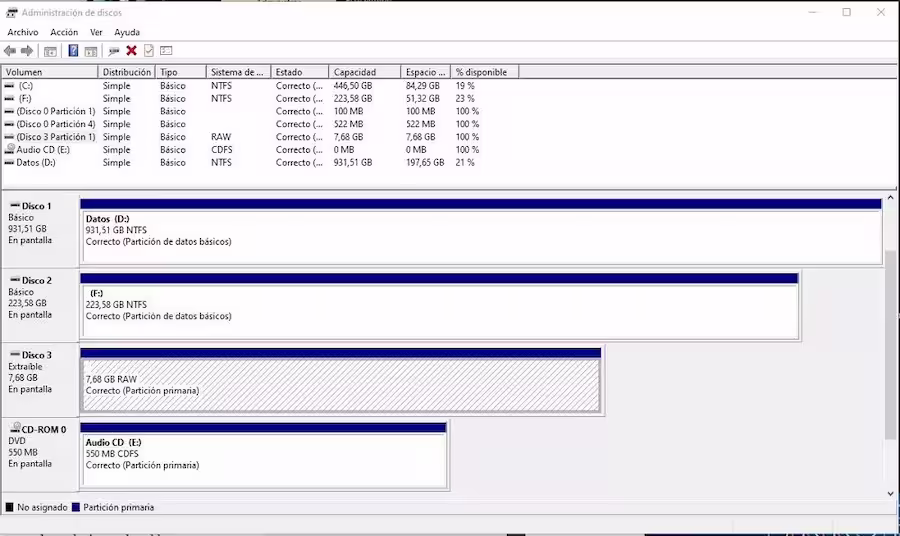The image size is (900, 536).
Task: Click the red X delete icon
Action: [131, 51]
